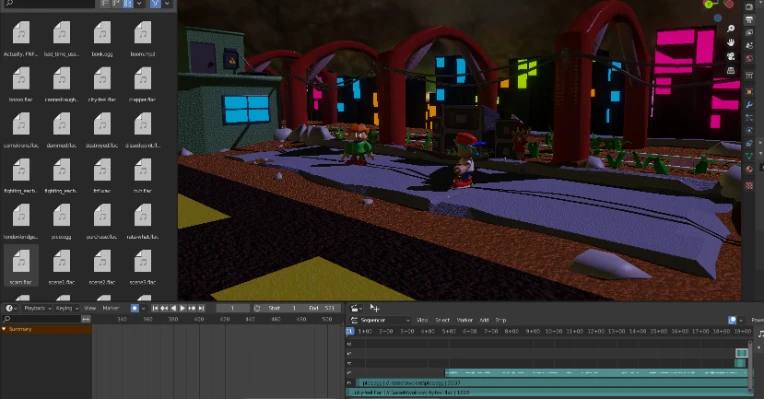
Task: Toggle auto keying record button
Action: pos(135,308)
